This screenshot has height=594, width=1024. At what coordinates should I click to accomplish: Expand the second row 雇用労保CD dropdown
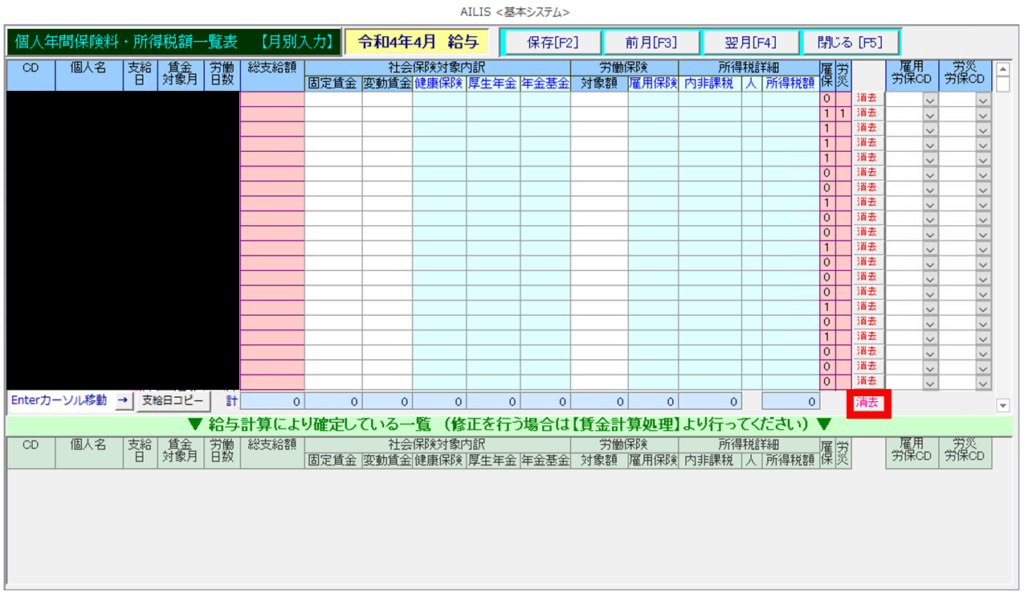tap(930, 115)
